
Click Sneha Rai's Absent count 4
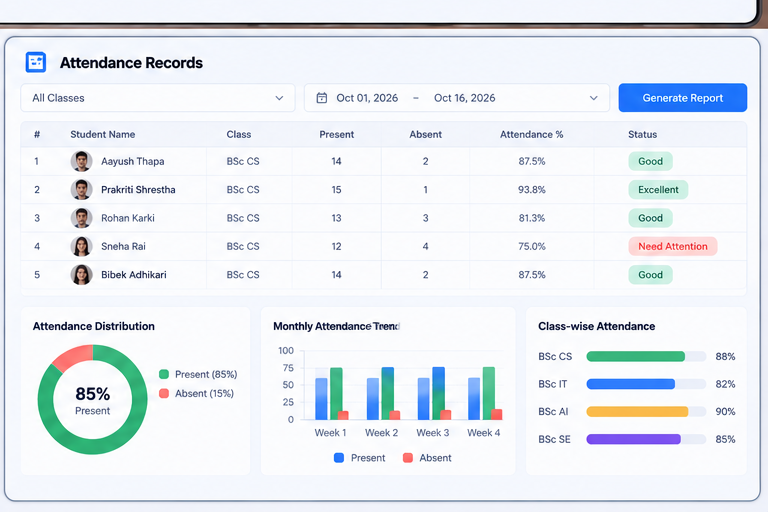(426, 246)
